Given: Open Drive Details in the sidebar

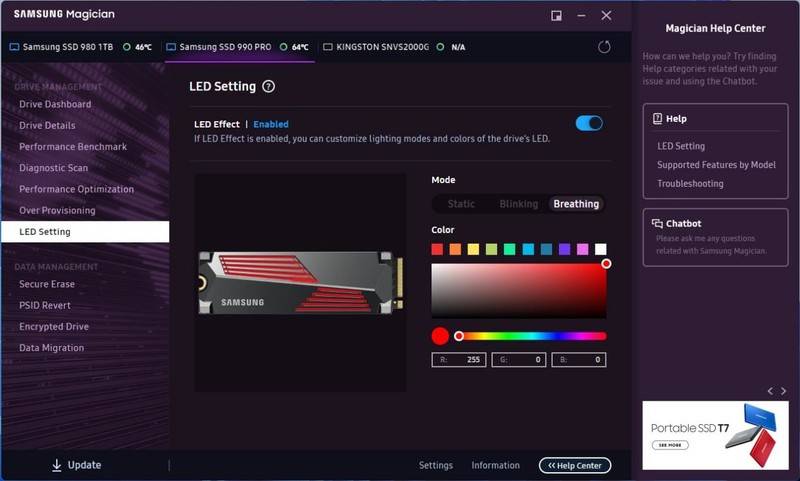Looking at the screenshot, I should pos(47,125).
